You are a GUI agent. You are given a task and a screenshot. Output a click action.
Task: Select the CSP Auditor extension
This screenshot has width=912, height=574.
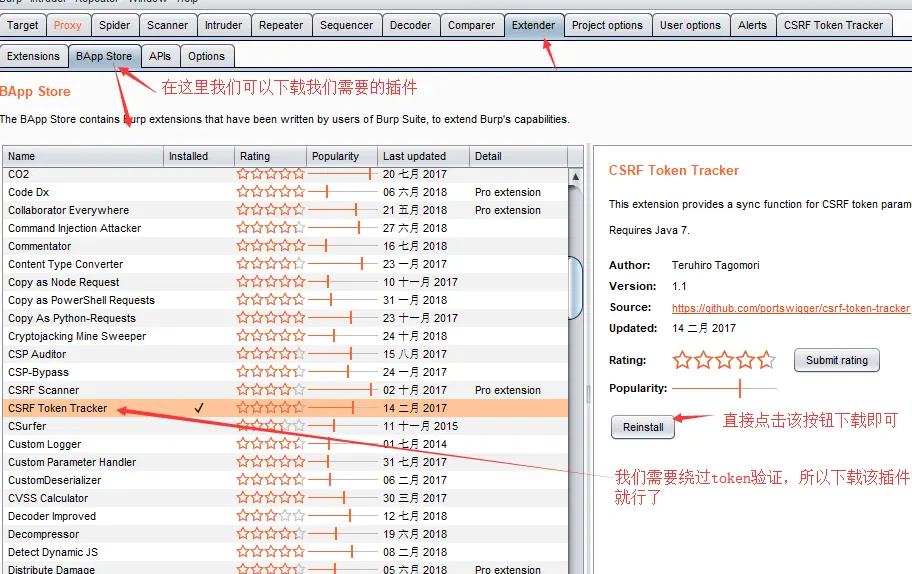285,354
